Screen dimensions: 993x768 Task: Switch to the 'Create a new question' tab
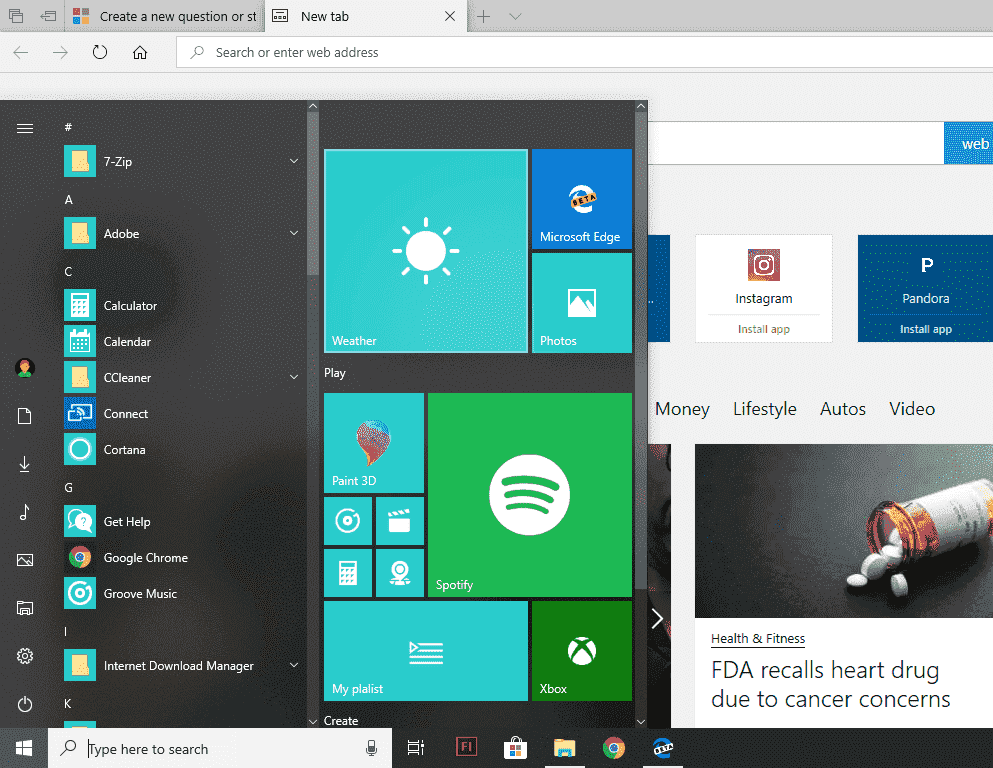coord(165,16)
